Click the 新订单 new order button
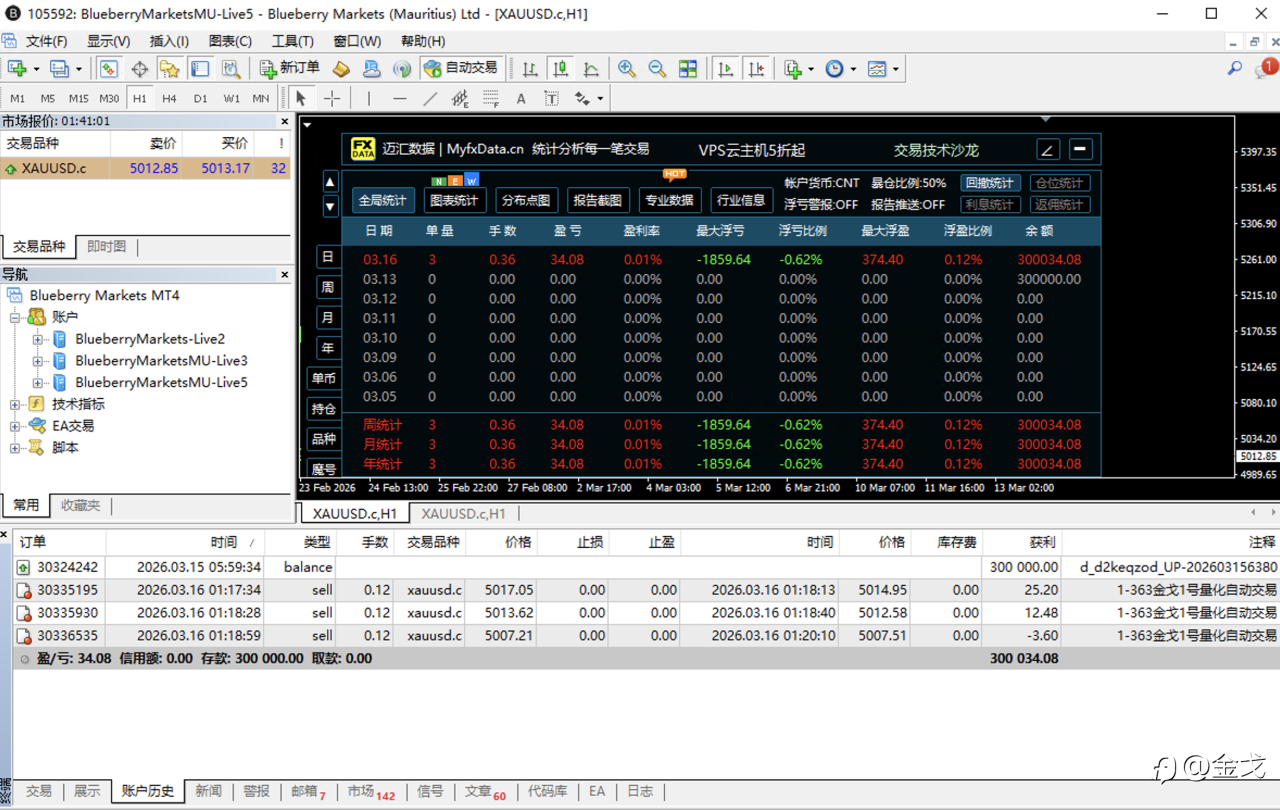 [289, 68]
